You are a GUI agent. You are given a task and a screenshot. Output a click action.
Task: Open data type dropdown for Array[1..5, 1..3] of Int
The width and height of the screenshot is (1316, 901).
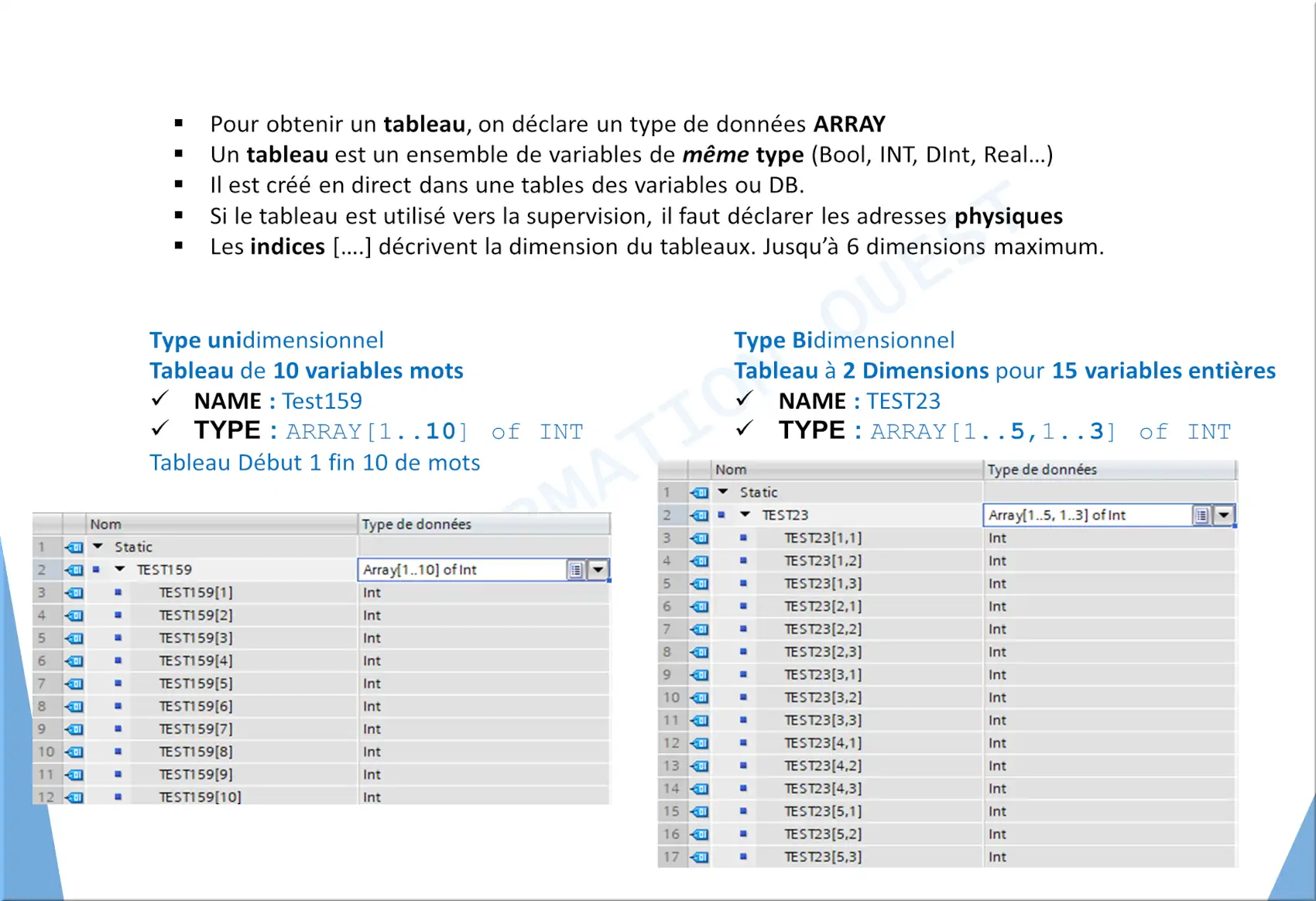coord(1224,515)
